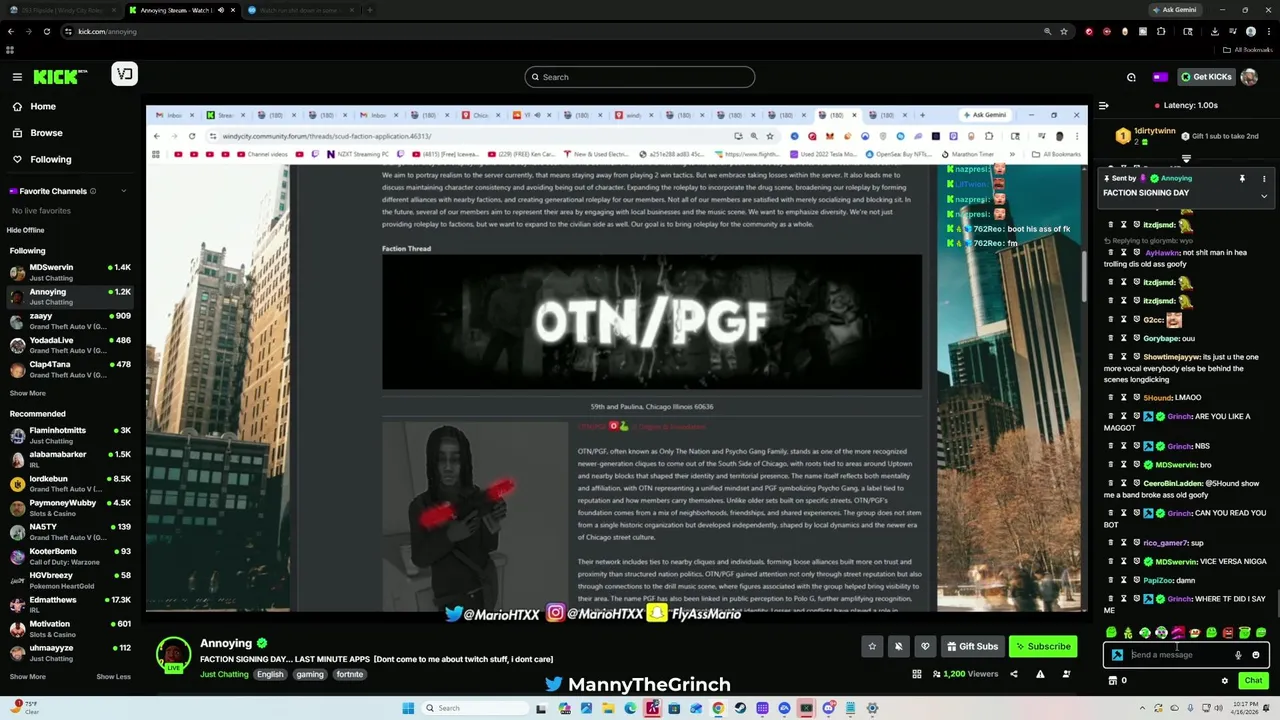Reload the browser page
This screenshot has height=720, width=1280.
(46, 31)
